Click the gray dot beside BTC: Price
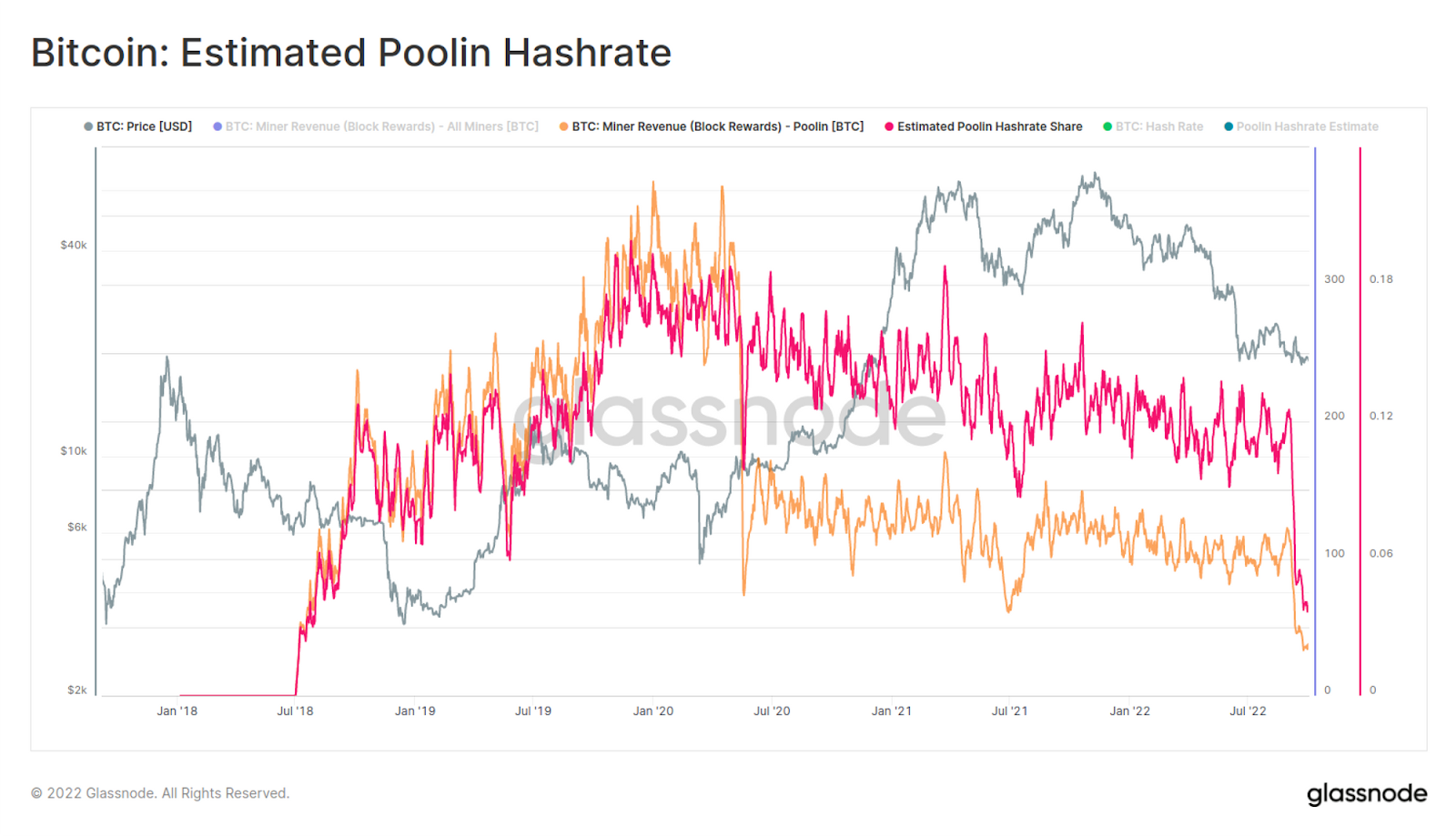Viewport: 1456px width, 836px height. (x=88, y=126)
